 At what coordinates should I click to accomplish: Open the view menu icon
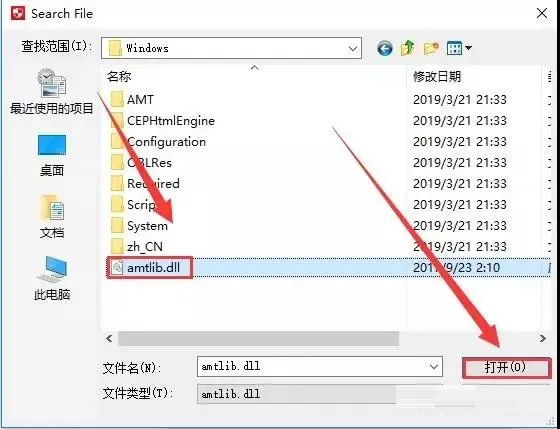[x=459, y=48]
